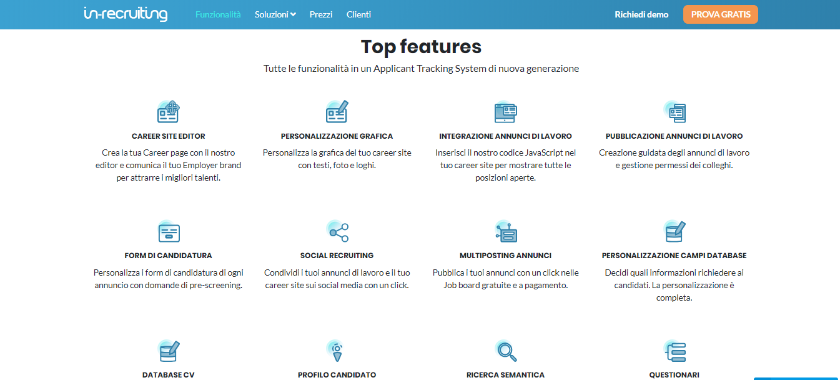
Task: Click the 'Tutte le funzionalità' subtitle text
Action: (x=421, y=69)
